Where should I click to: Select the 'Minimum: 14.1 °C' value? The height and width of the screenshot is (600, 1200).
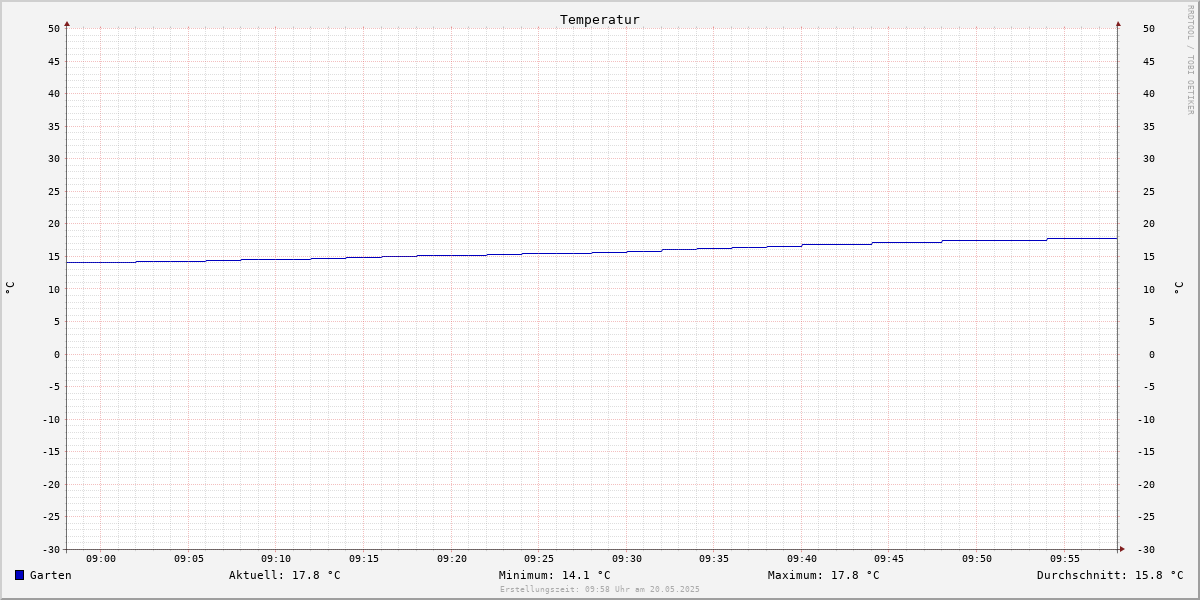555,575
